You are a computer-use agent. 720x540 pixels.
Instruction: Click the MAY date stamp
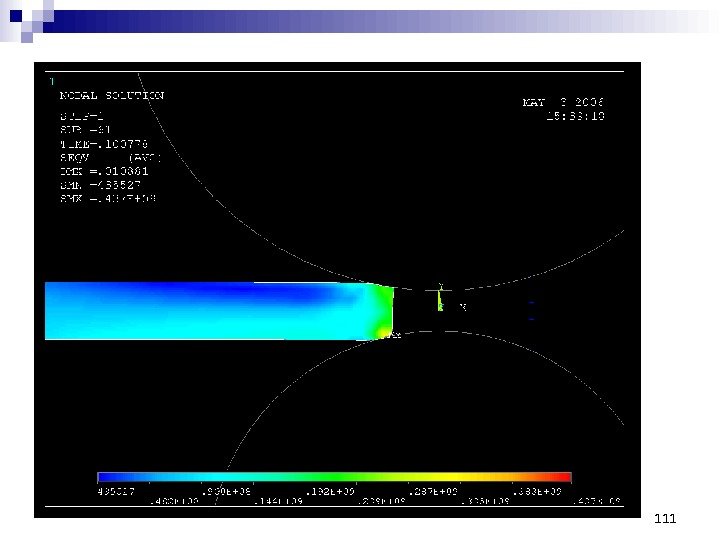pyautogui.click(x=563, y=102)
